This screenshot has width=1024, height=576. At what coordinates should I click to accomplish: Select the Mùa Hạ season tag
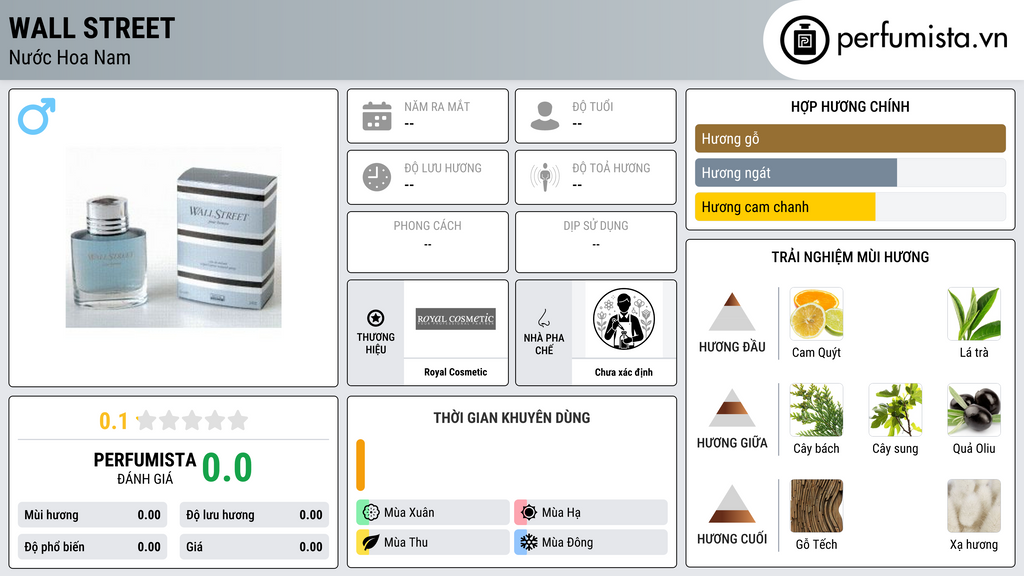(x=591, y=512)
